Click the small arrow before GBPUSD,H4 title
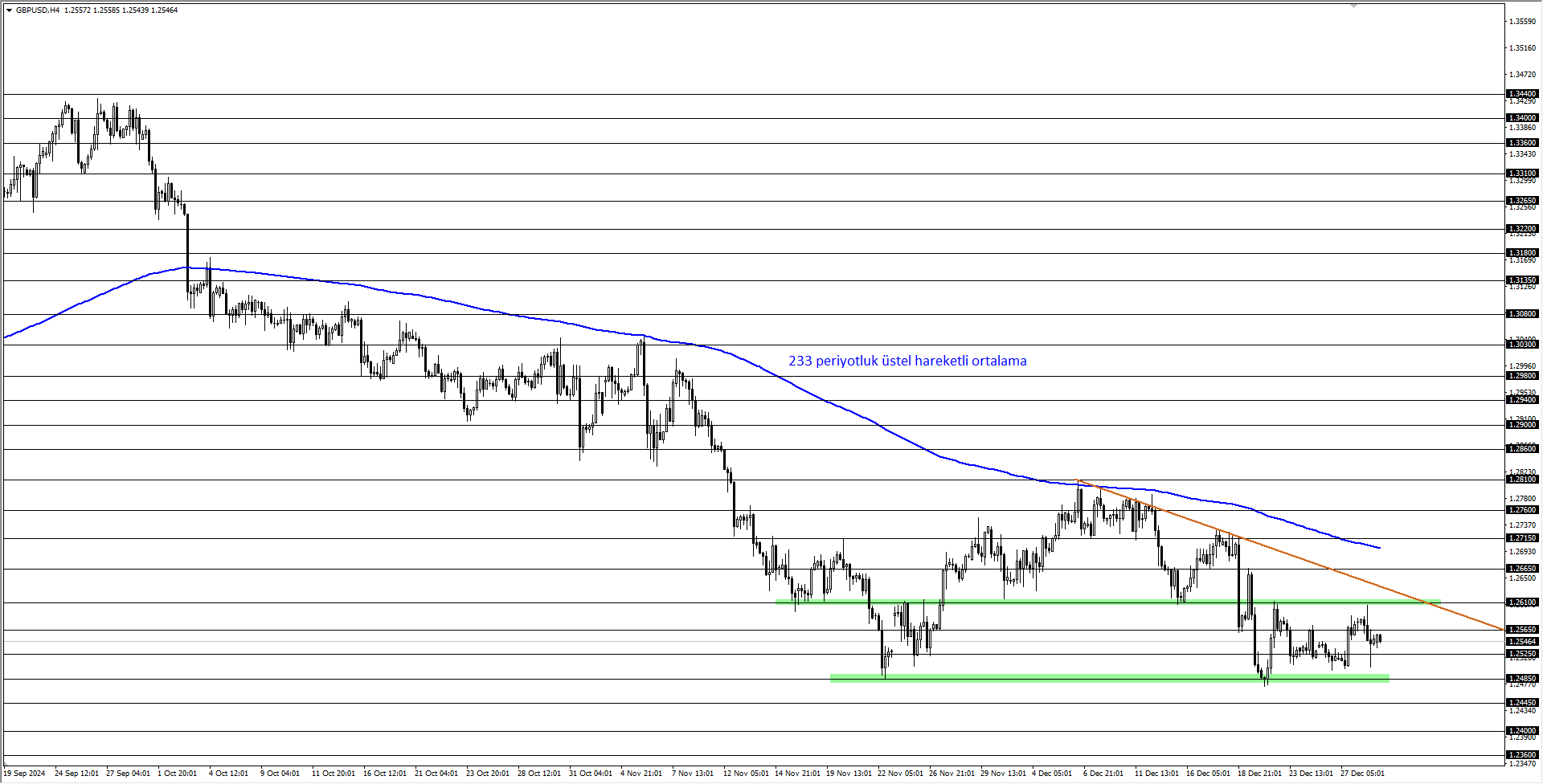1543x784 pixels. click(9, 10)
